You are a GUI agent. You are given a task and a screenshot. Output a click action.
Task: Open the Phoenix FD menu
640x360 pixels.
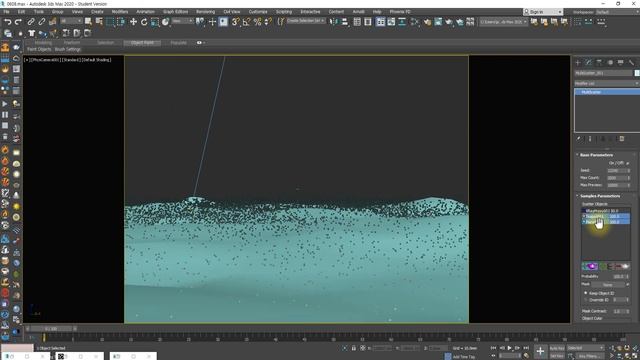[x=400, y=12]
